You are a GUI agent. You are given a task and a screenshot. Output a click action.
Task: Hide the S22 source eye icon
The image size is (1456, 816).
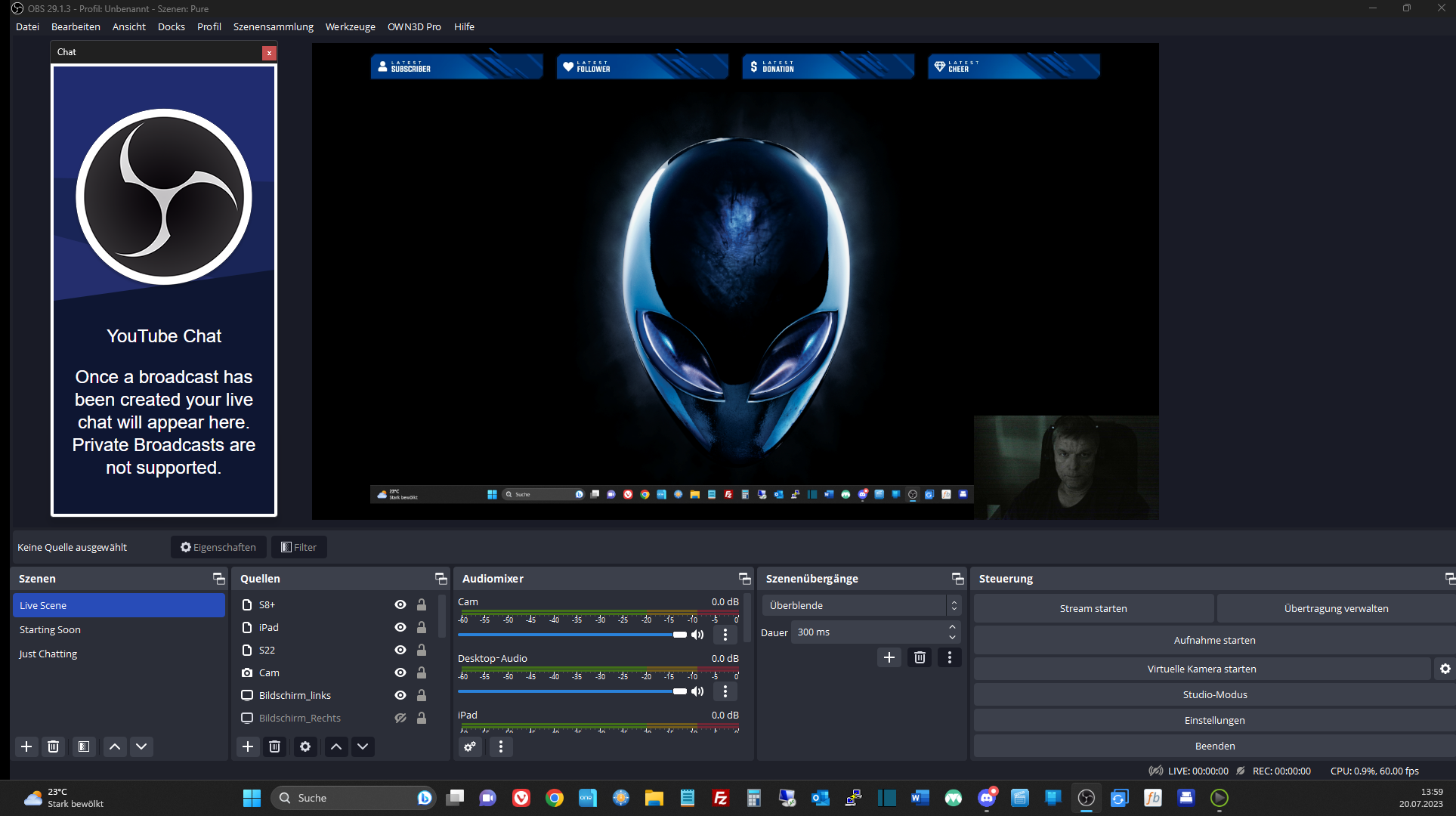click(x=400, y=650)
